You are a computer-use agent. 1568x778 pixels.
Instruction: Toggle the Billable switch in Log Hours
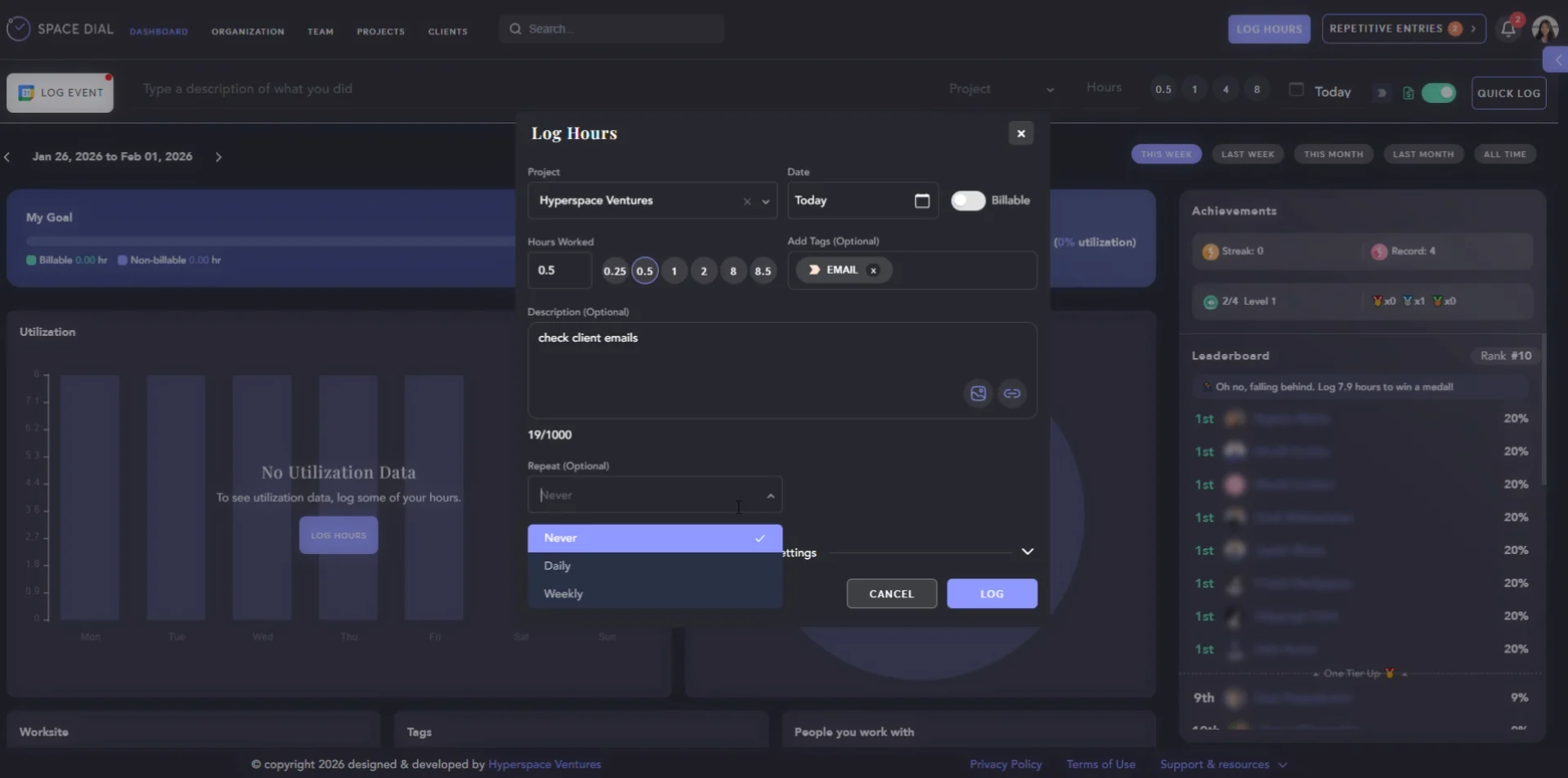(968, 201)
